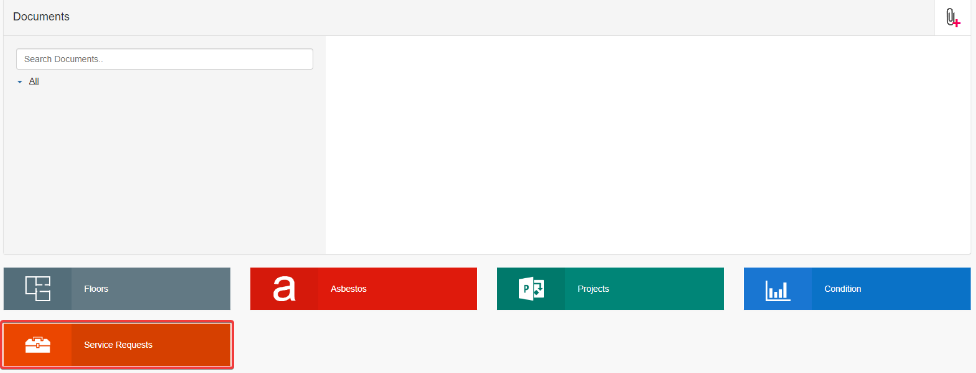976x373 pixels.
Task: Open the Projects tile label
Action: point(593,289)
